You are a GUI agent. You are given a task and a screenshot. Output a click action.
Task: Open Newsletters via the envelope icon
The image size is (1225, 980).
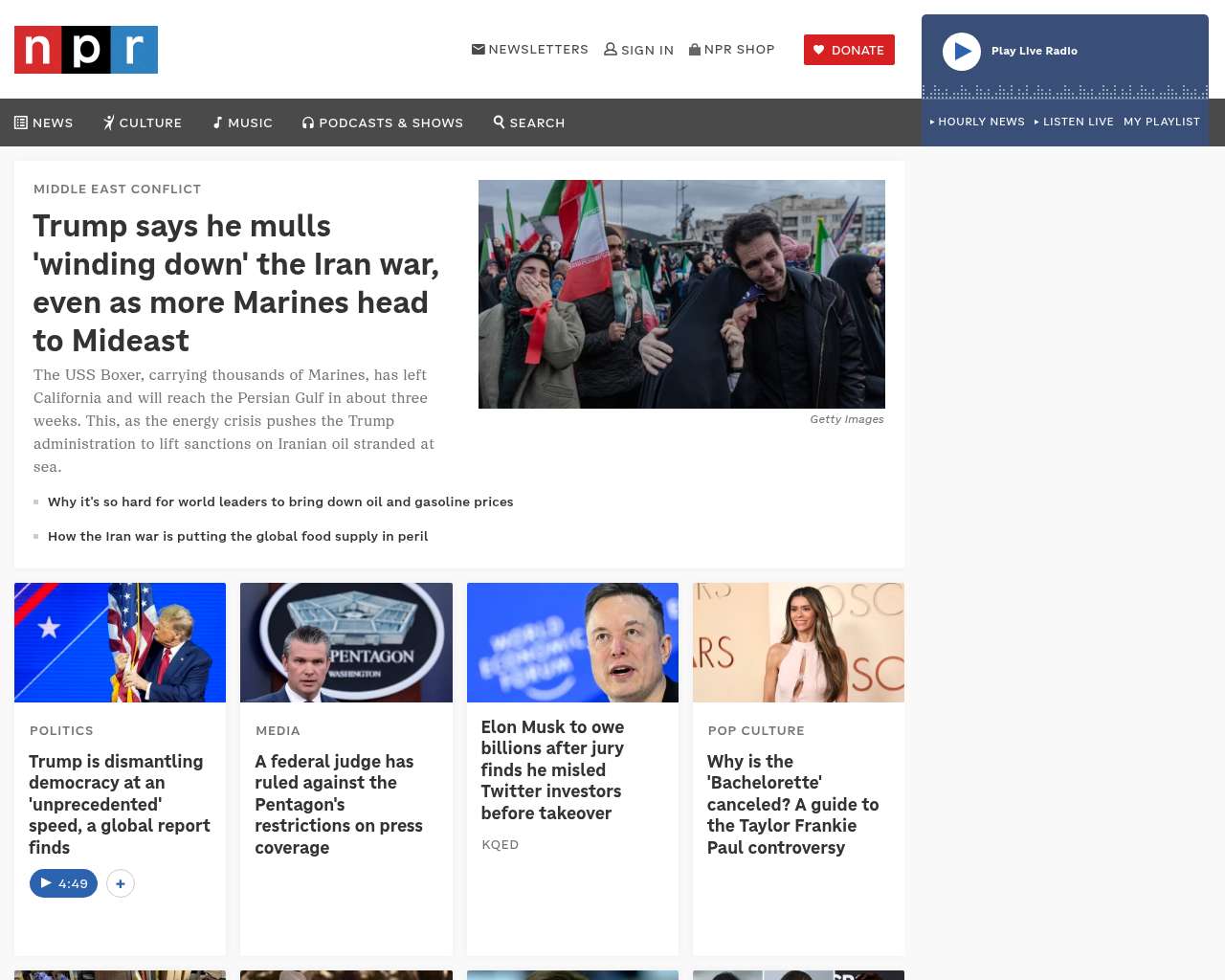pyautogui.click(x=479, y=49)
